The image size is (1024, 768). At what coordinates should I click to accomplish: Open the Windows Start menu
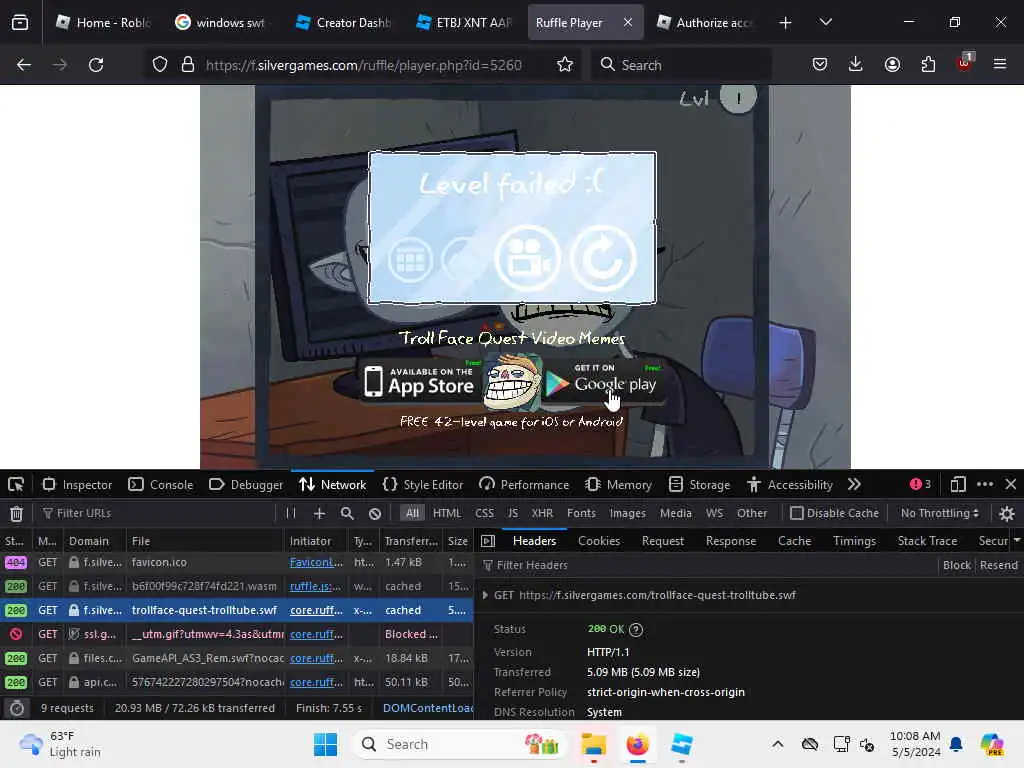tap(325, 744)
